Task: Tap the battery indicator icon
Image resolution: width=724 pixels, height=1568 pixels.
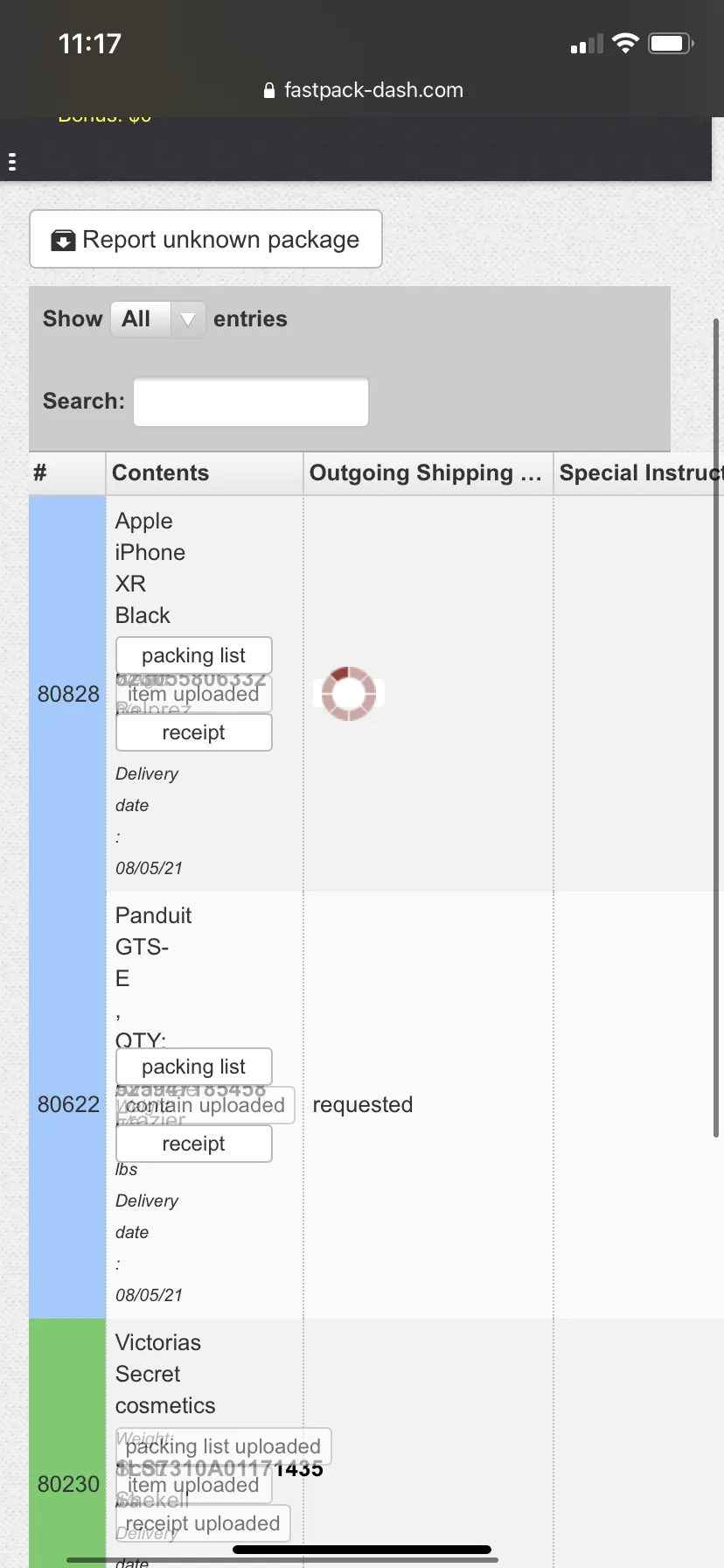Action: point(671,43)
